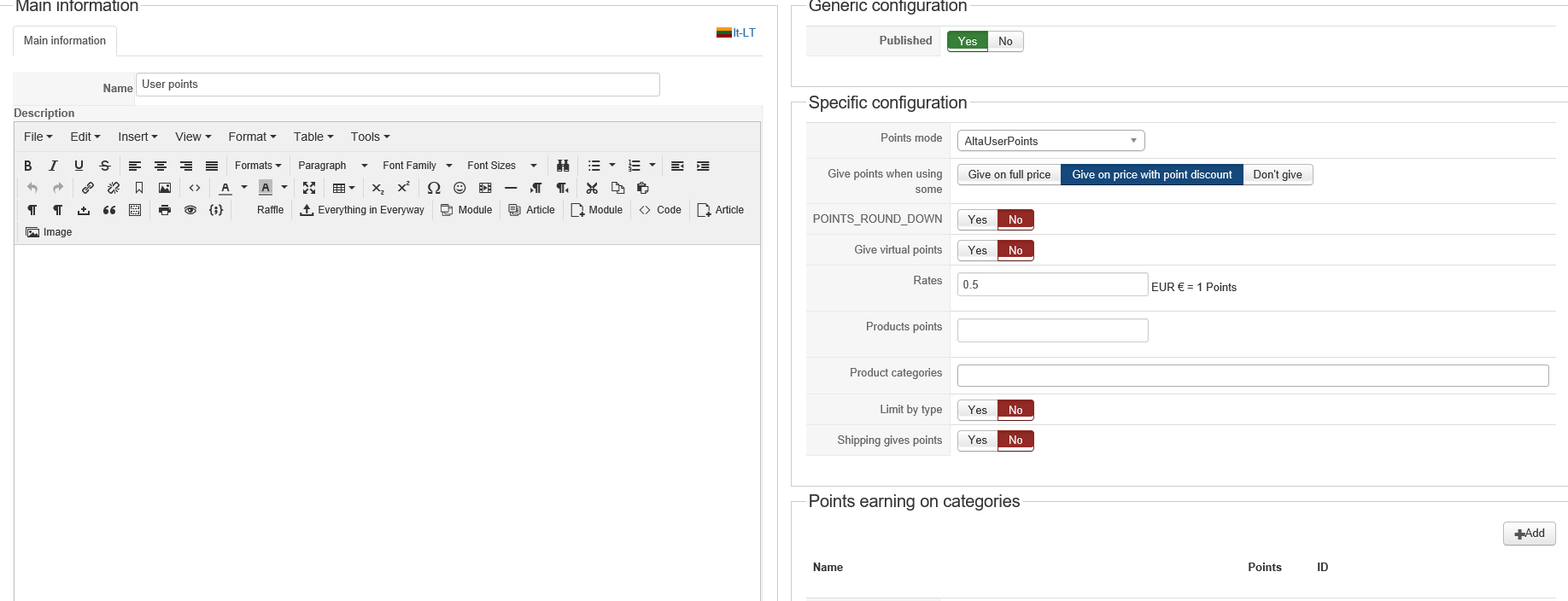
Task: Click the print icon in the editor
Action: click(x=165, y=210)
